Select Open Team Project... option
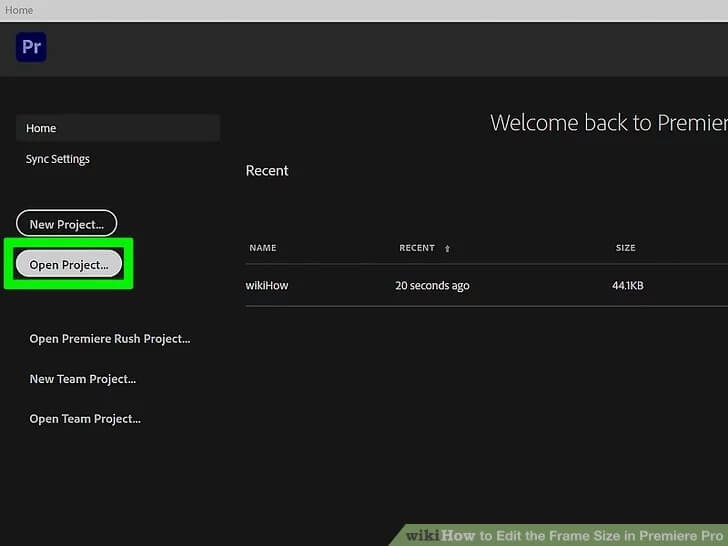The height and width of the screenshot is (546, 728). point(85,419)
